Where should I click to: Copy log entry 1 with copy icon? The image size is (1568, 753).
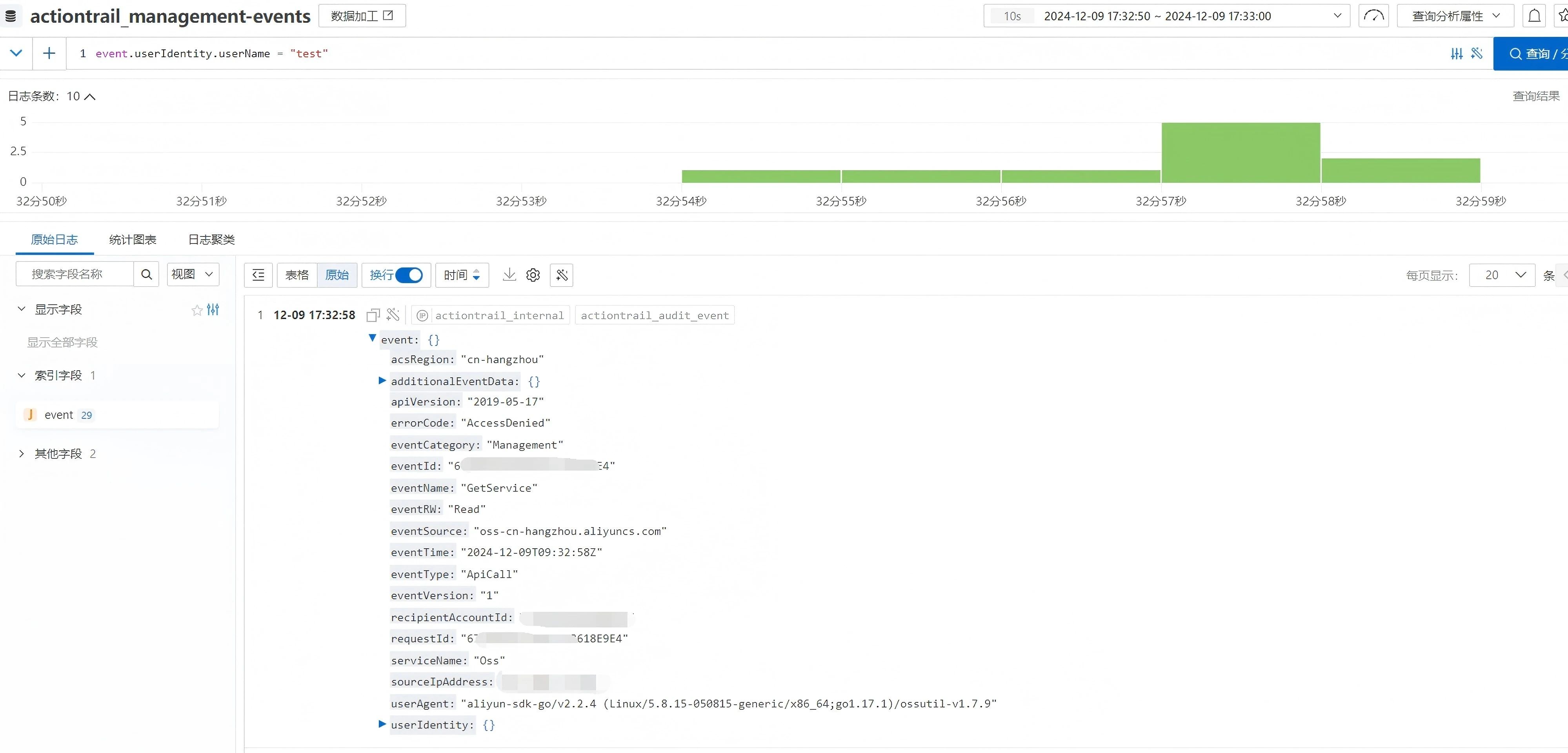tap(373, 315)
